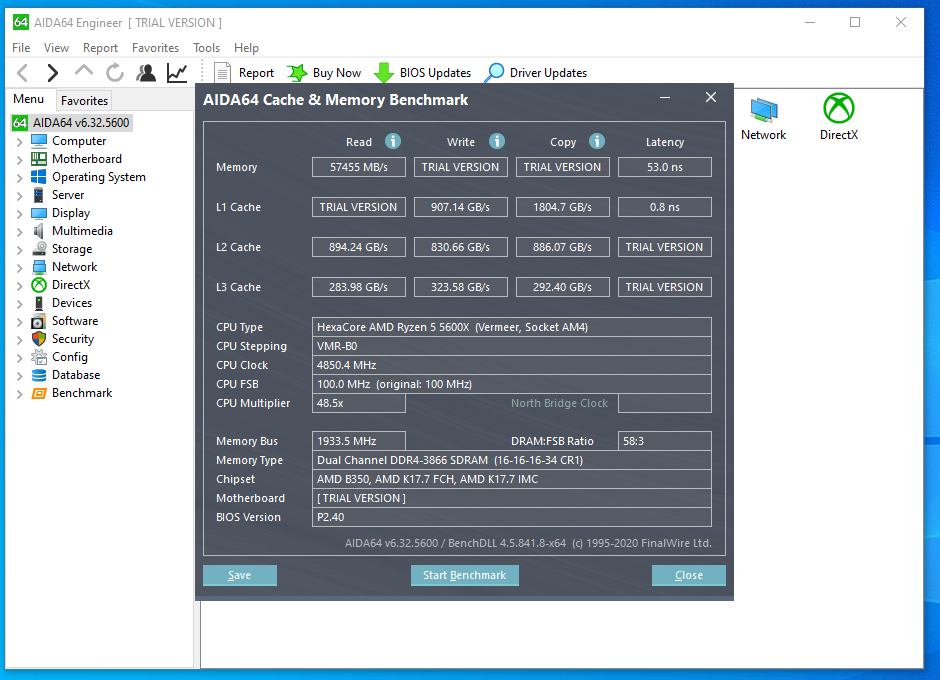Open the user profile toolbar icon
This screenshot has height=680, width=940.
coord(146,73)
